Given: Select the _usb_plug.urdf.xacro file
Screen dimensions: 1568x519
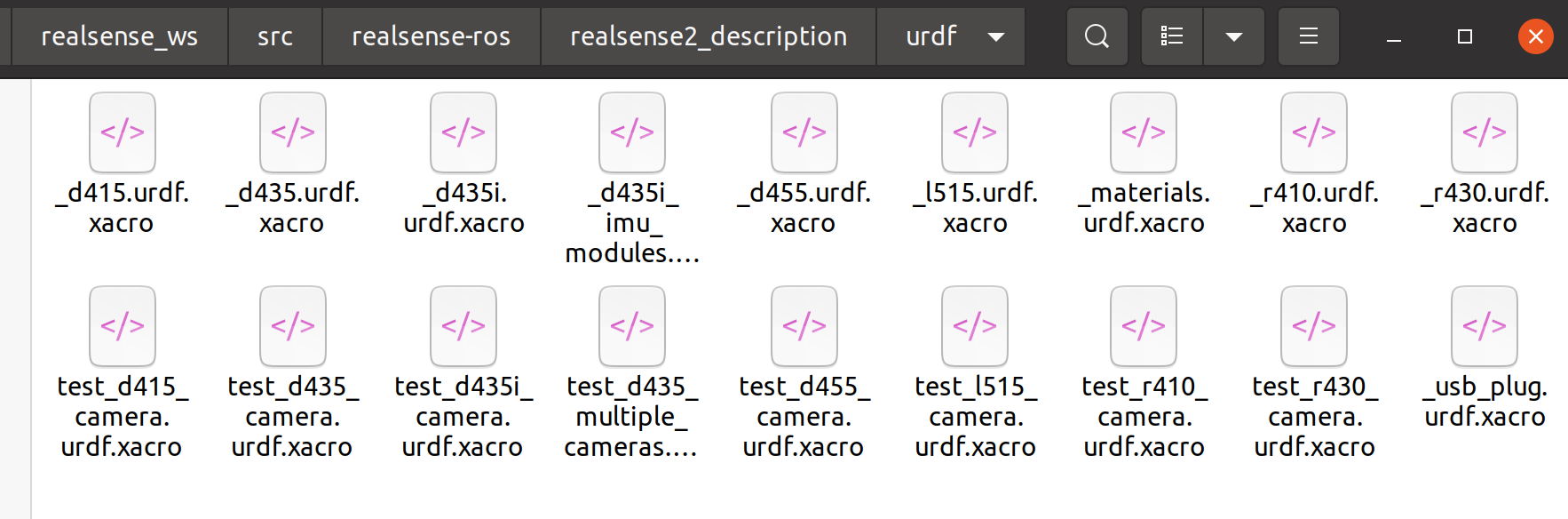Looking at the screenshot, I should [x=1485, y=326].
